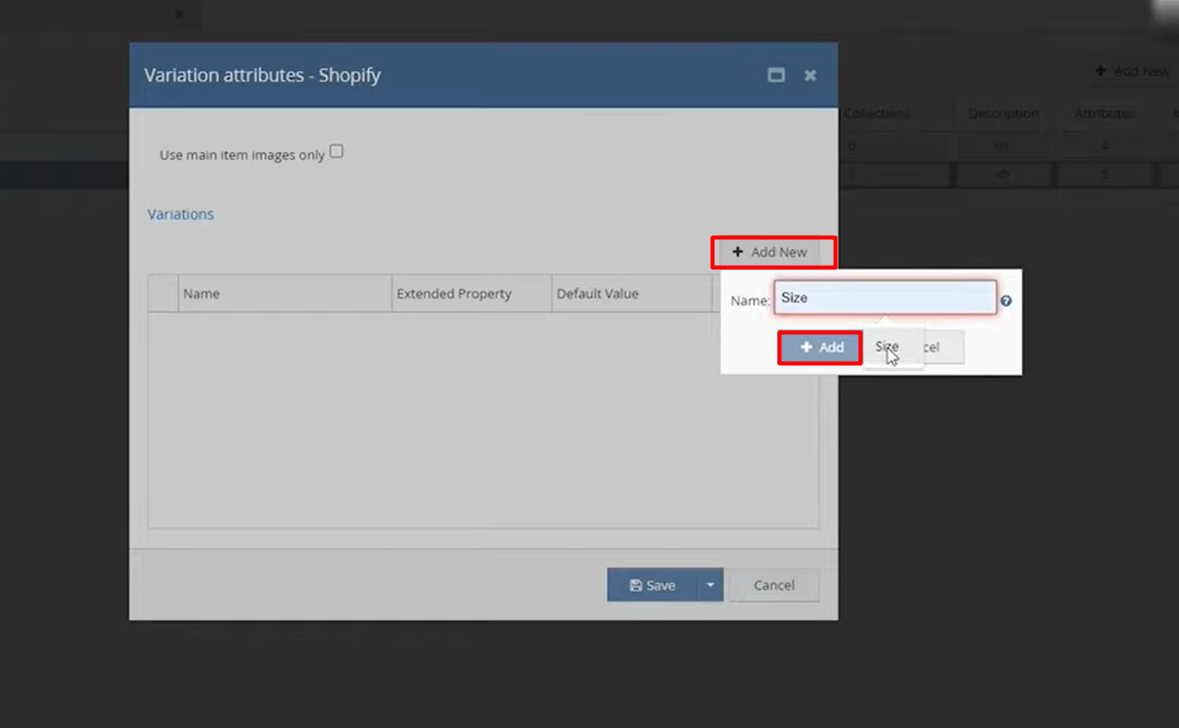Sort by the Default Value column header
This screenshot has height=728, width=1179.
pos(632,293)
